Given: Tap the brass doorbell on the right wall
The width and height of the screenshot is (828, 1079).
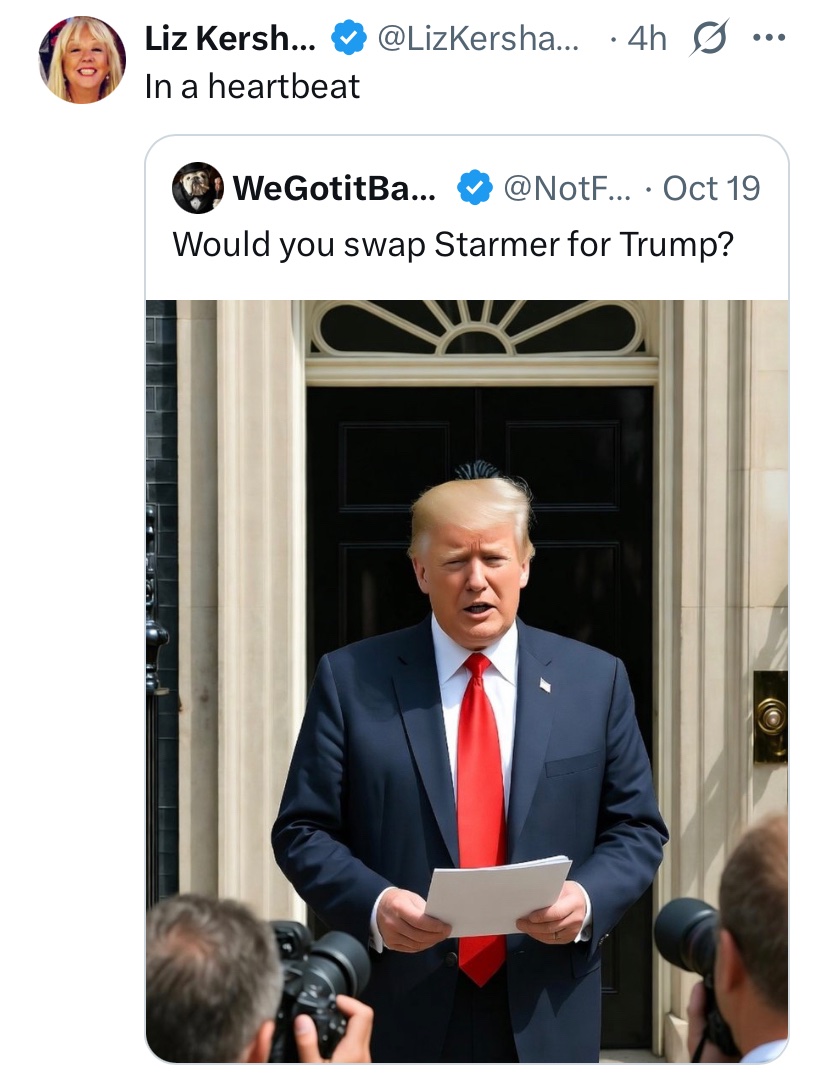Looking at the screenshot, I should (x=771, y=717).
